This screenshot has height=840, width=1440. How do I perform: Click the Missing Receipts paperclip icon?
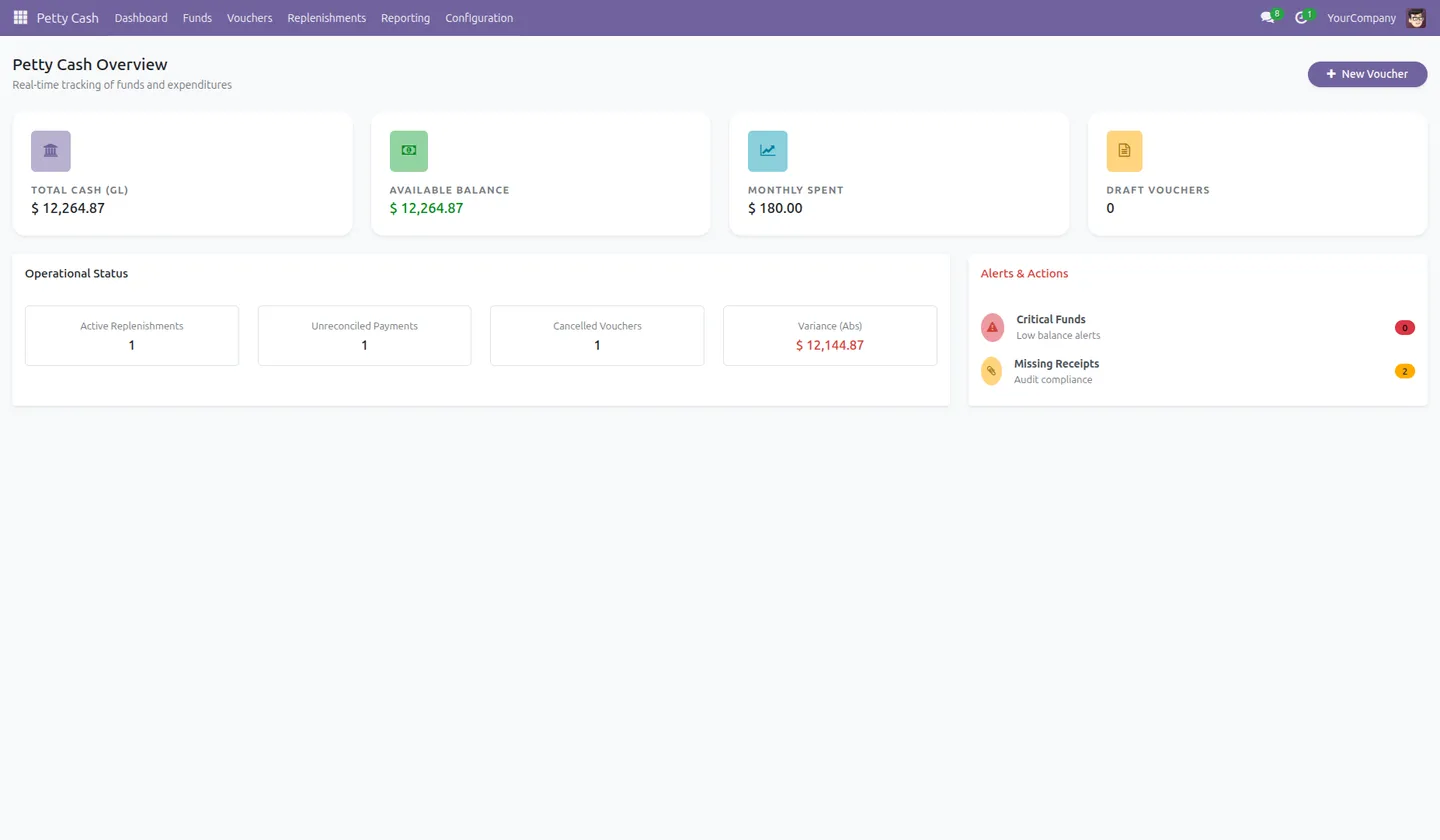pyautogui.click(x=991, y=371)
